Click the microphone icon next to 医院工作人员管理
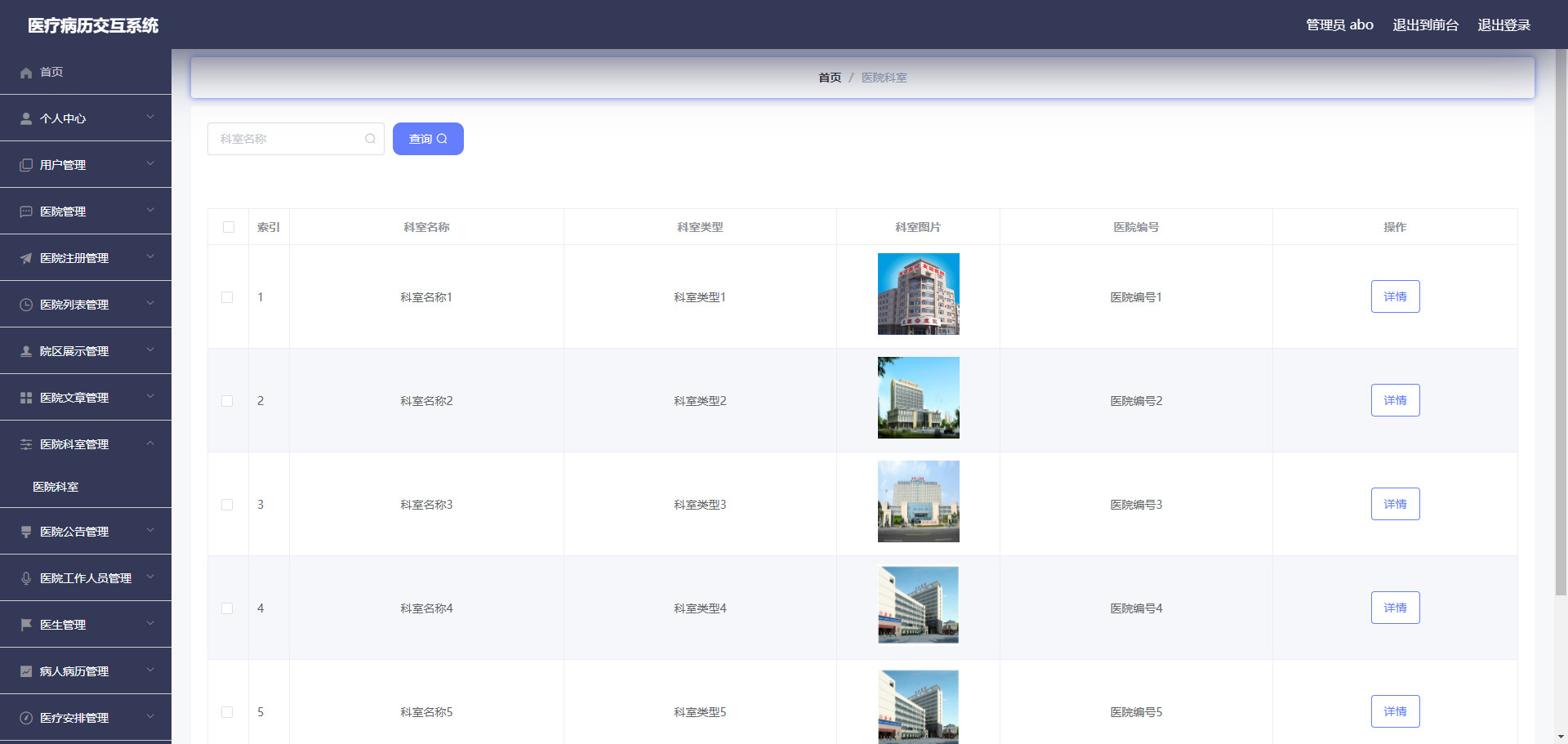This screenshot has height=744, width=1568. [x=26, y=578]
